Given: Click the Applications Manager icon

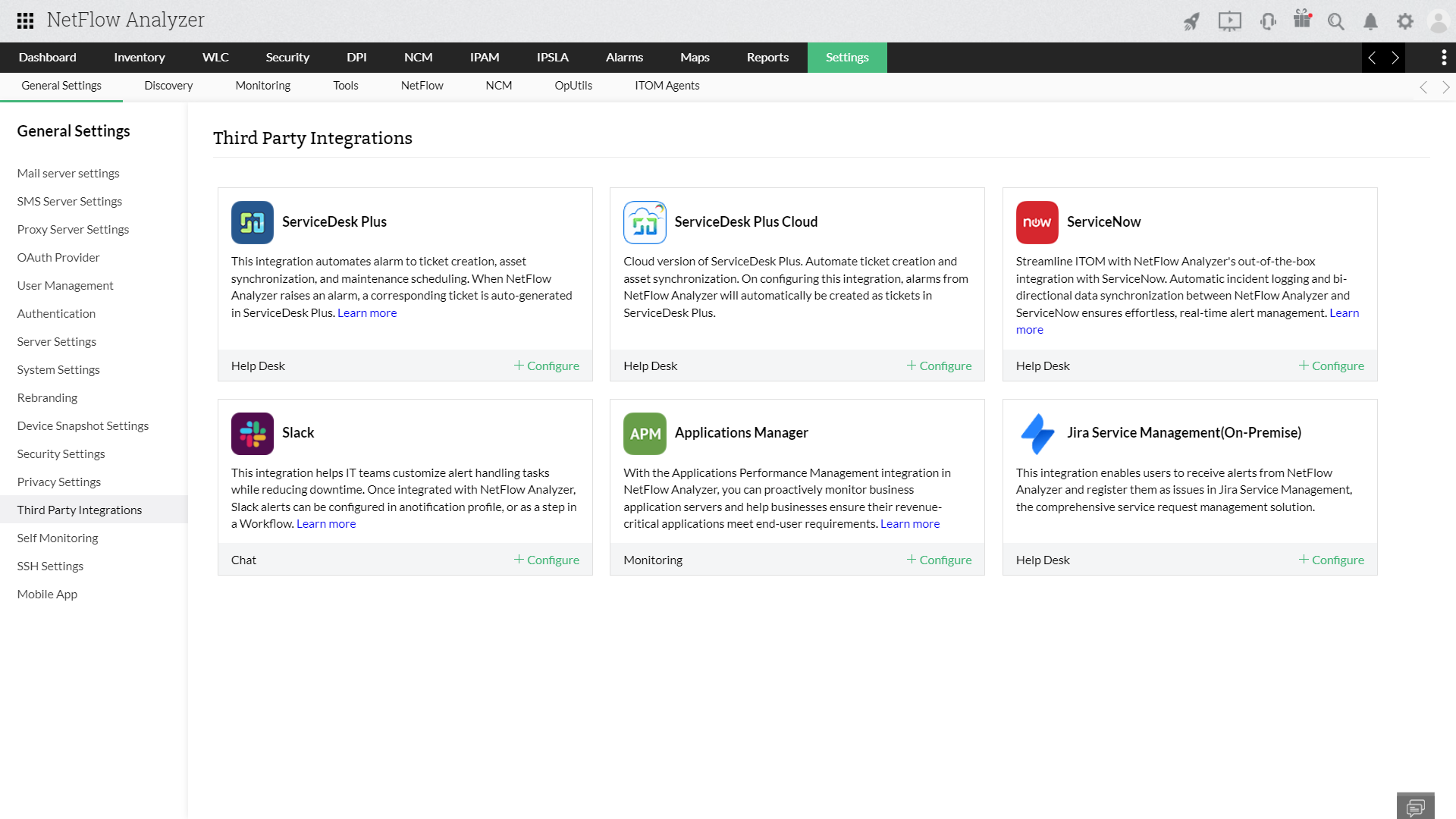Looking at the screenshot, I should click(644, 433).
